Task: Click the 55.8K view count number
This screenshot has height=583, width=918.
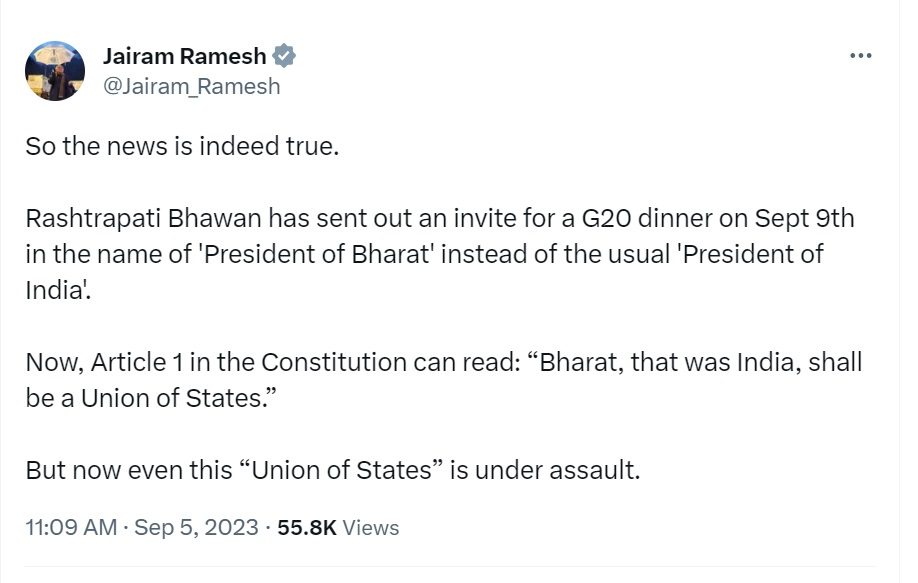Action: pos(306,527)
